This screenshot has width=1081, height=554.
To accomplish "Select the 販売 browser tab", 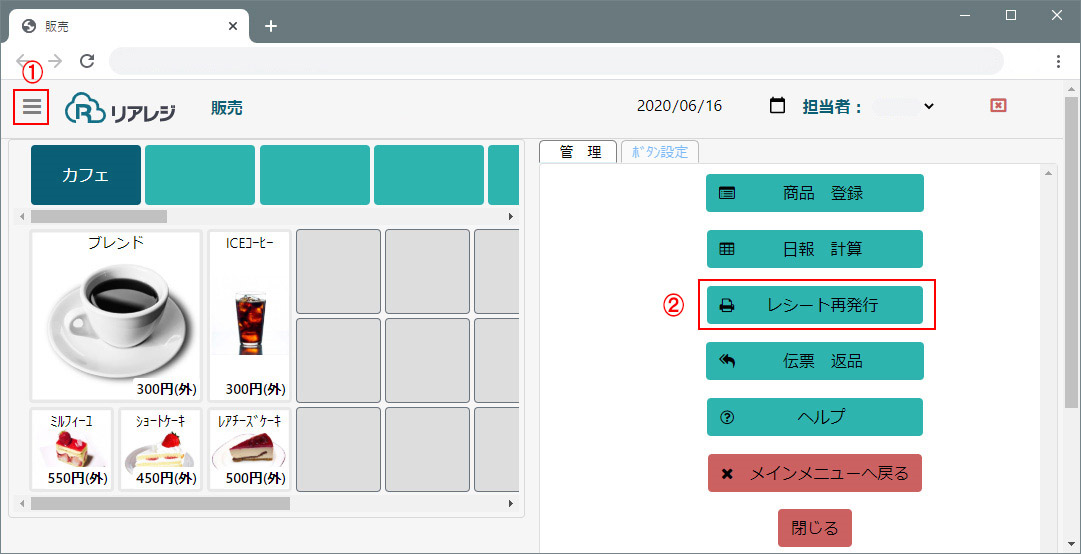I will point(129,26).
